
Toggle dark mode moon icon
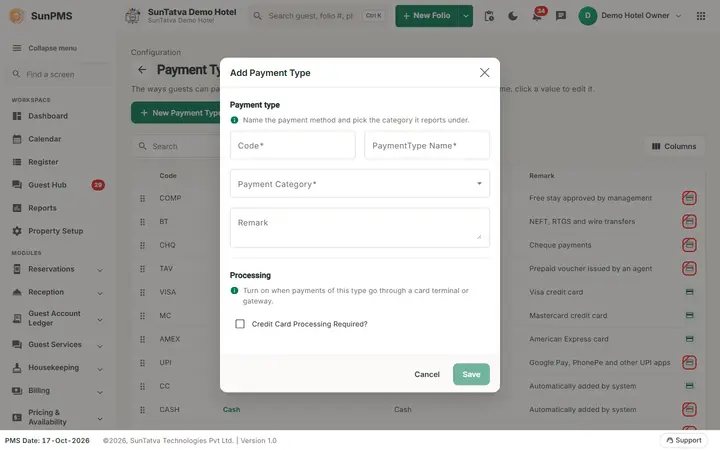pyautogui.click(x=513, y=16)
